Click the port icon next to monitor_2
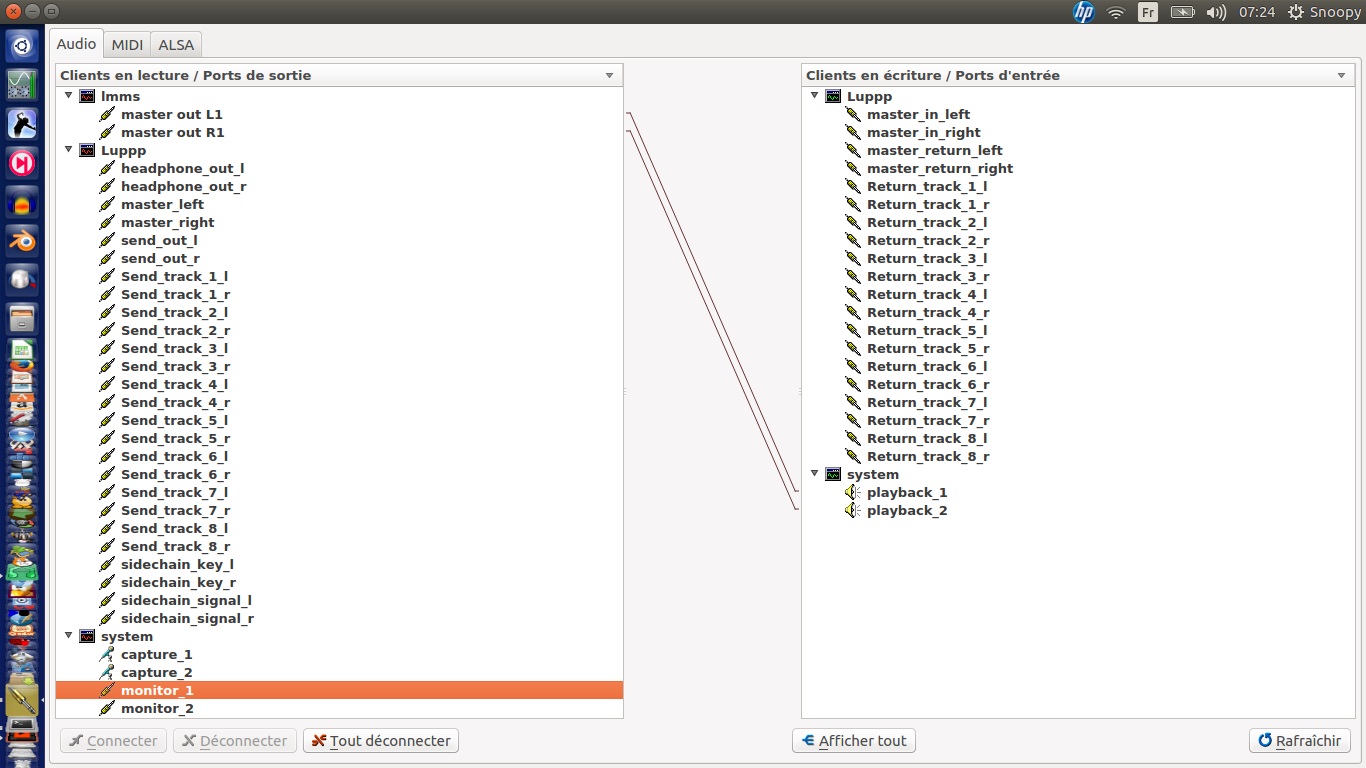This screenshot has height=768, width=1366. point(107,708)
